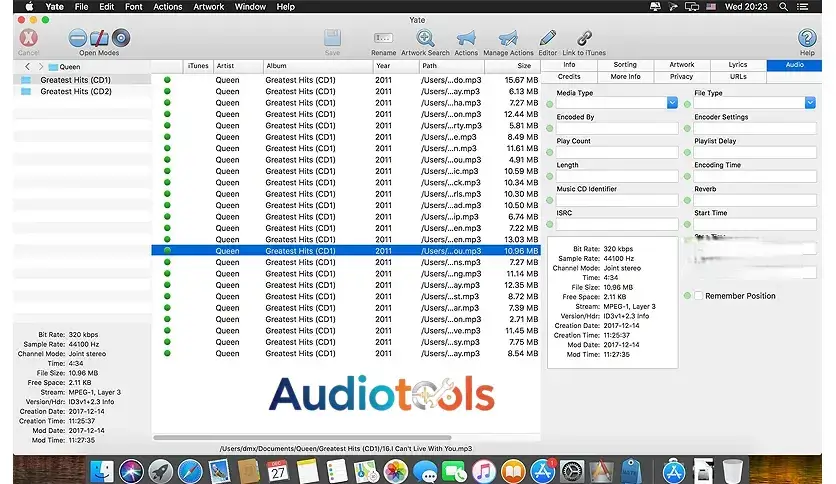Image resolution: width=836 pixels, height=484 pixels.
Task: Select Greatest Hits (CD2) in the sidebar
Action: click(82, 92)
